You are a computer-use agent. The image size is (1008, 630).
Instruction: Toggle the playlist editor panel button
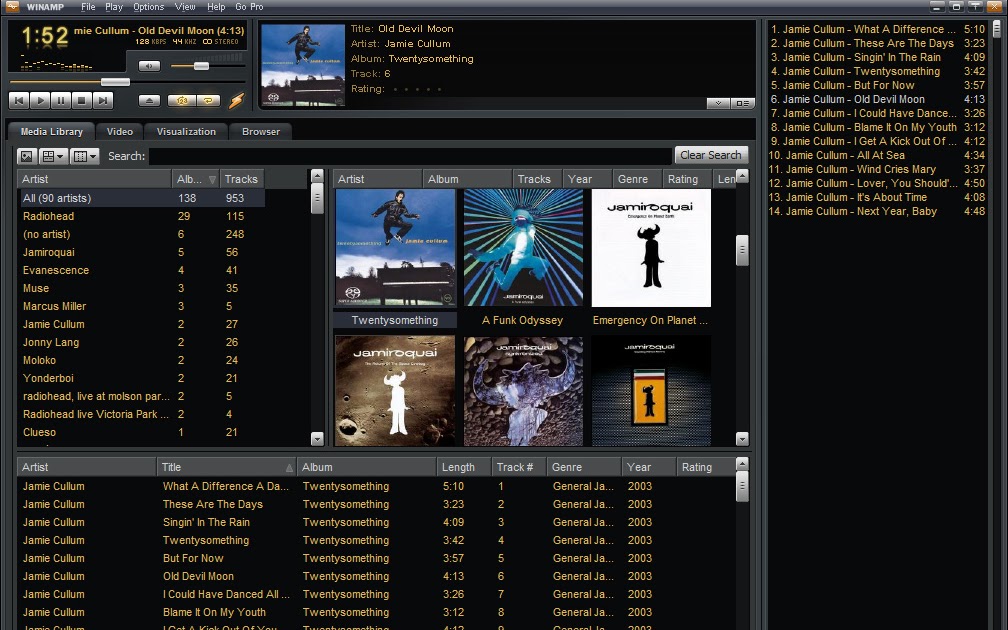tap(742, 104)
